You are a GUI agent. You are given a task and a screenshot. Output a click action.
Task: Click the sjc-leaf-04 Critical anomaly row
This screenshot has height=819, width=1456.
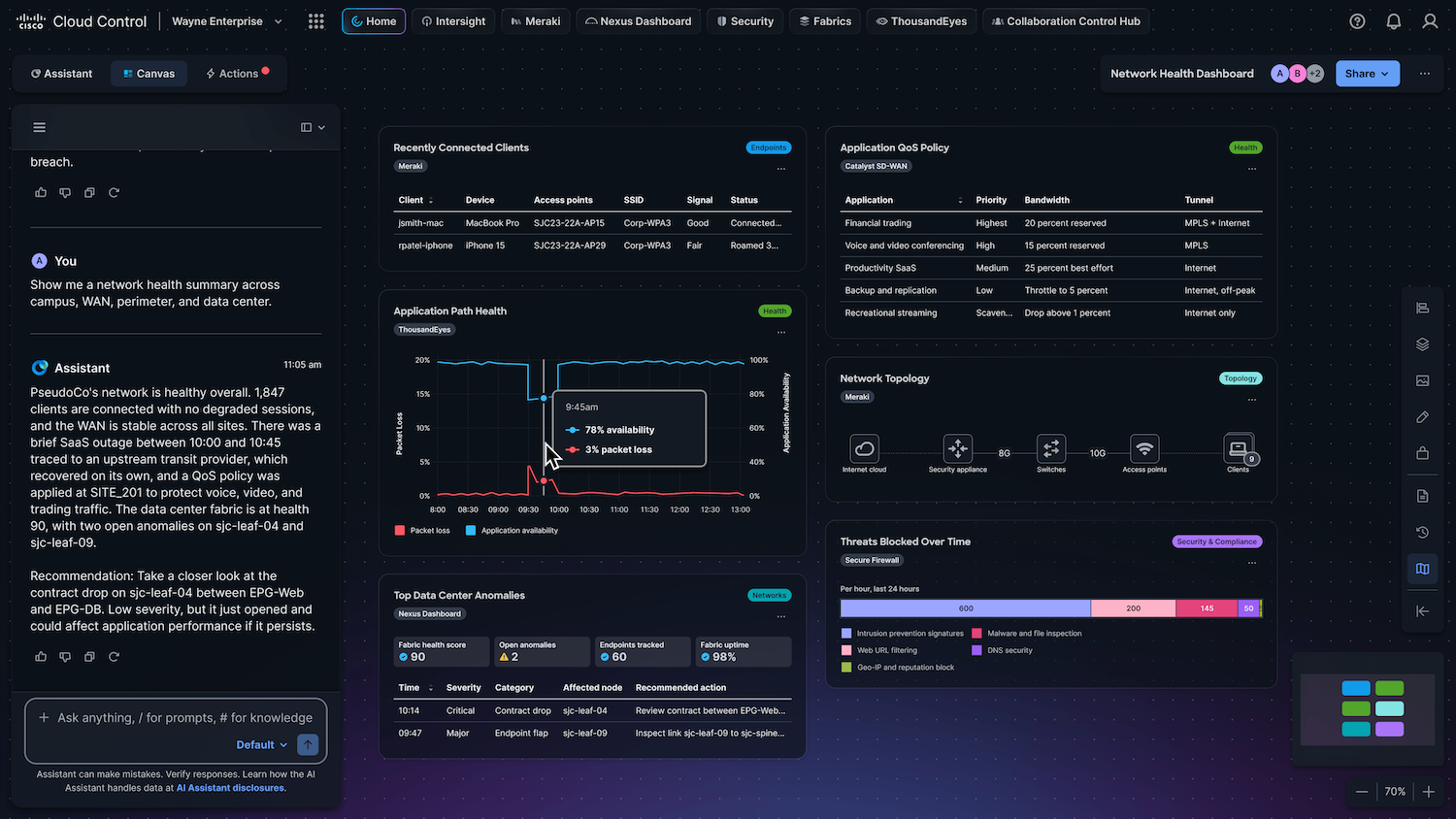(x=592, y=711)
